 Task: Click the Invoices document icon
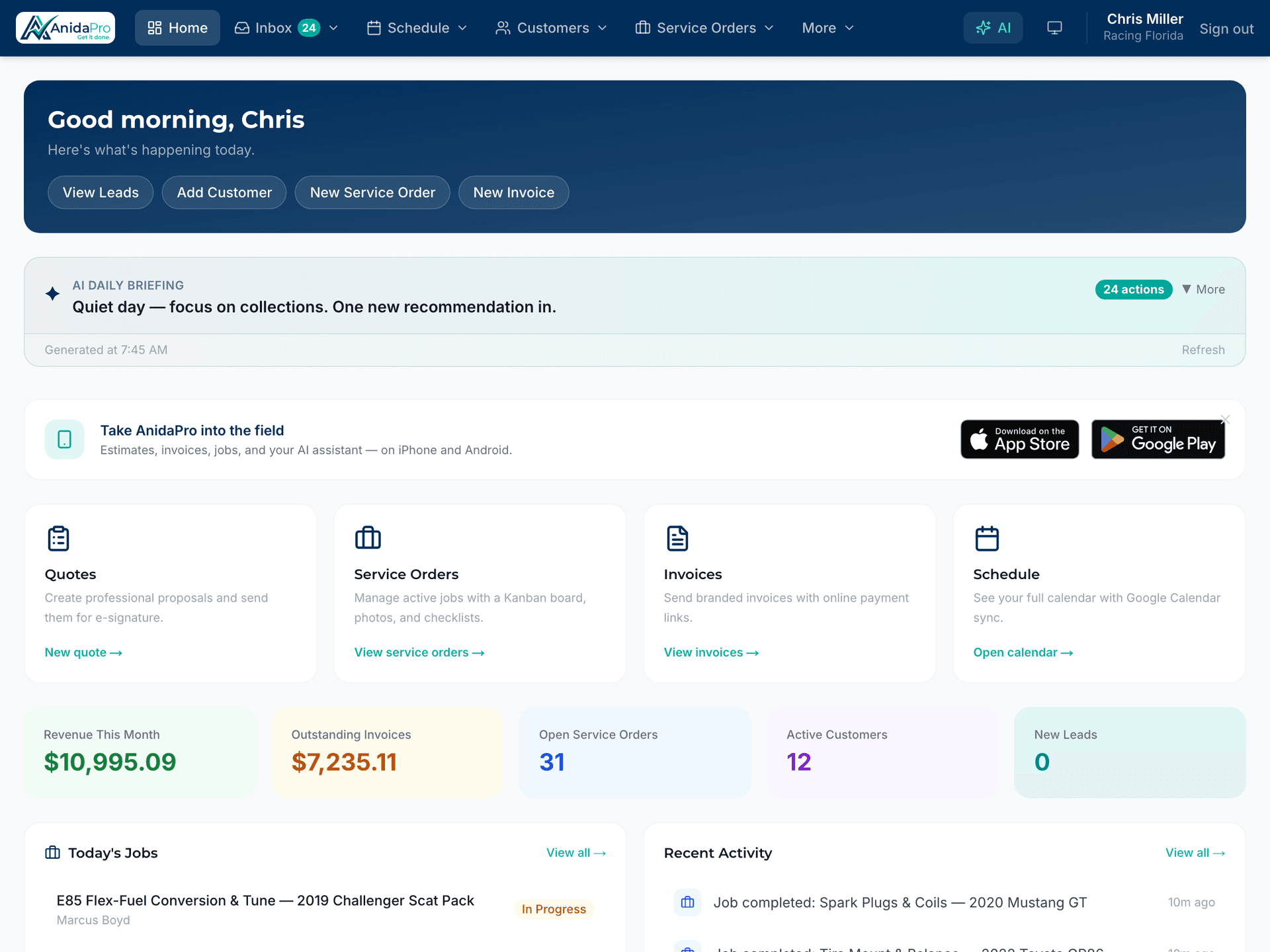point(677,538)
